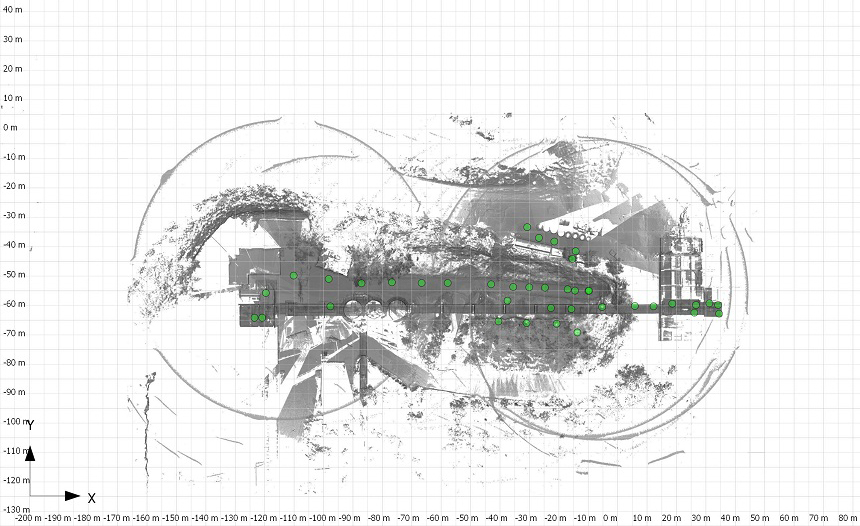Select scan marker near X -40 m, Y -65 m
Image resolution: width=860 pixels, height=526 pixels.
point(498,321)
